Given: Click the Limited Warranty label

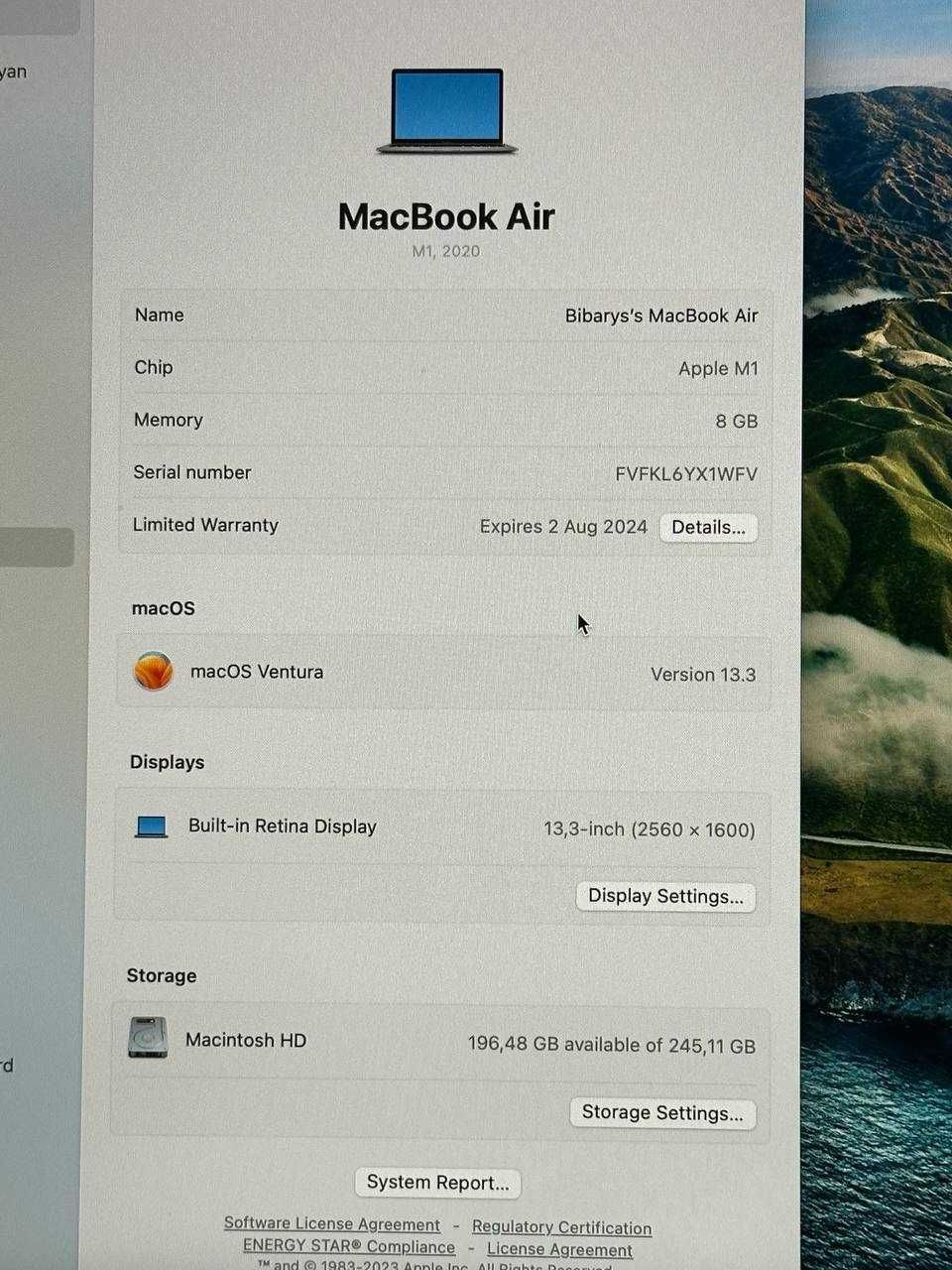Looking at the screenshot, I should tap(205, 525).
